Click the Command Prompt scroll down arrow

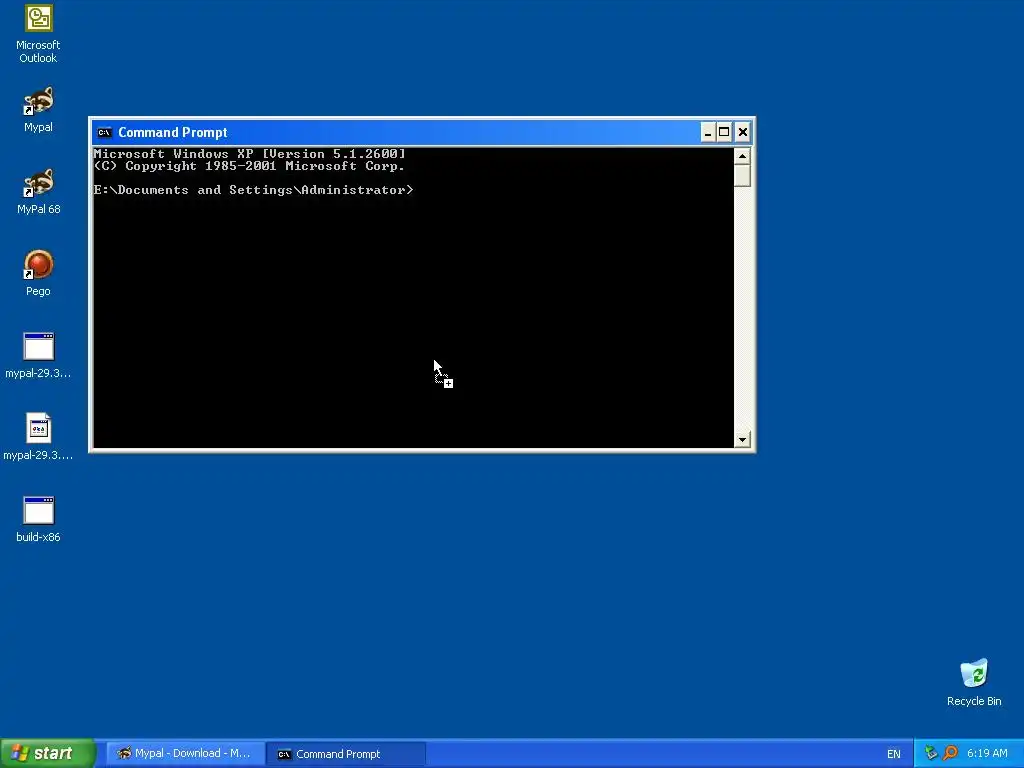(742, 440)
